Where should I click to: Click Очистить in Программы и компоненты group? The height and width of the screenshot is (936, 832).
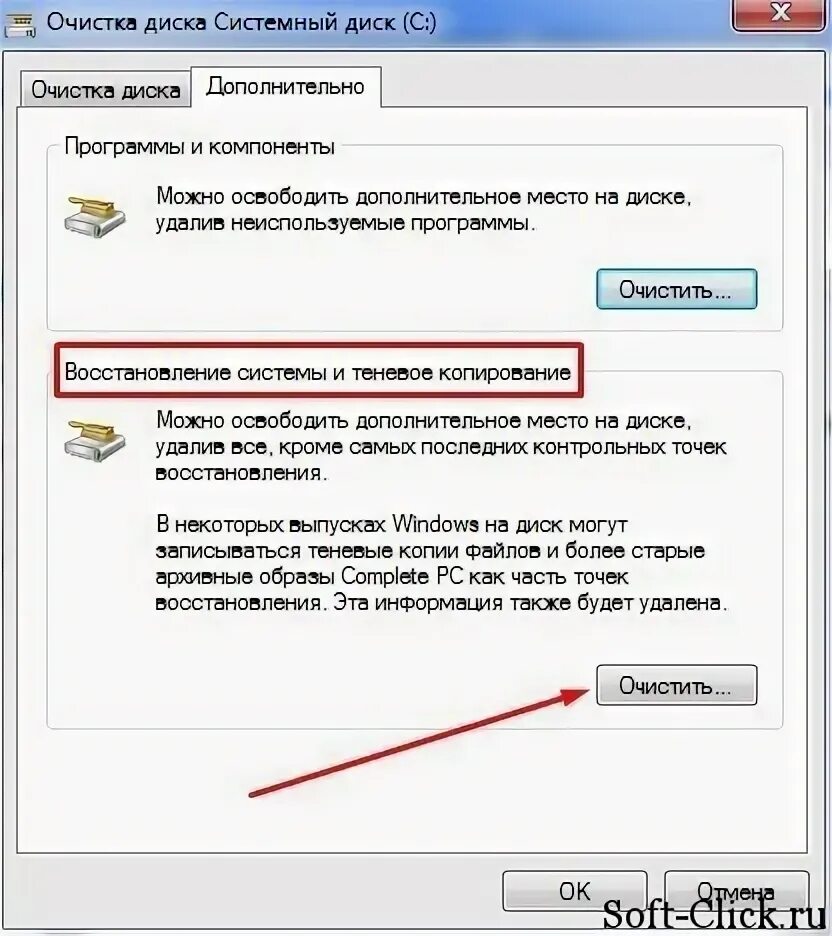[676, 290]
